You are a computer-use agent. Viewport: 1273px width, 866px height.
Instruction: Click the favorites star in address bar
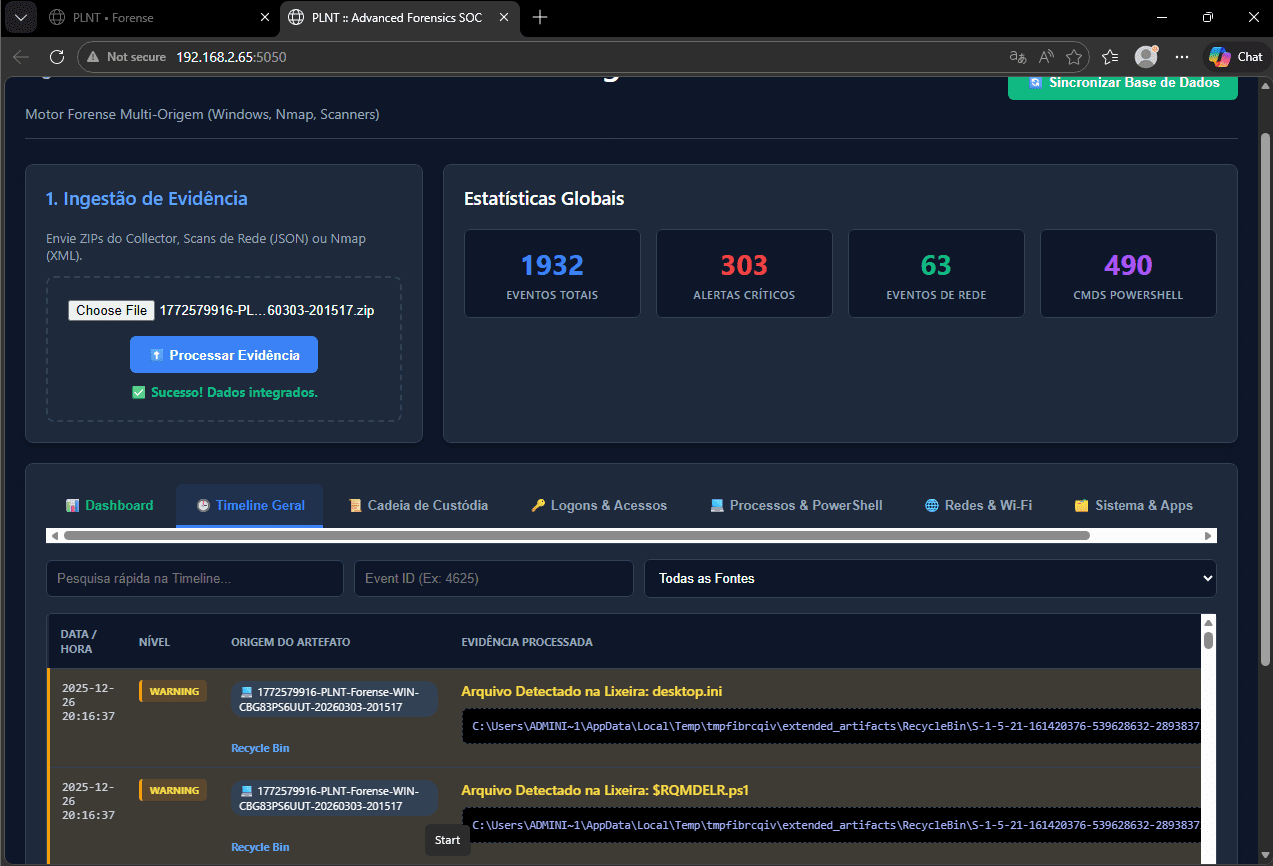1074,57
